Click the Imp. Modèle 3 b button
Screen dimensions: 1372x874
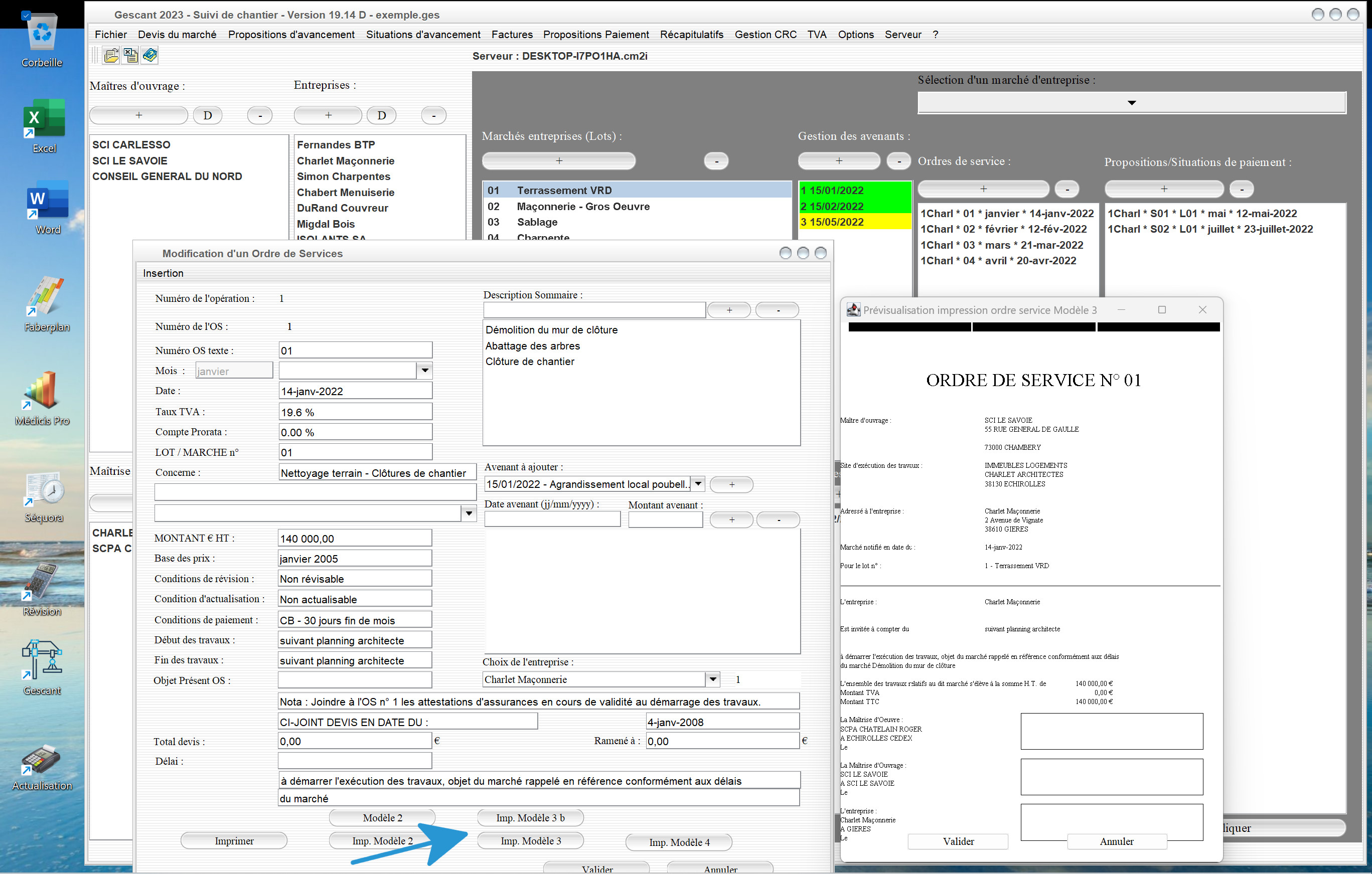pyautogui.click(x=530, y=818)
